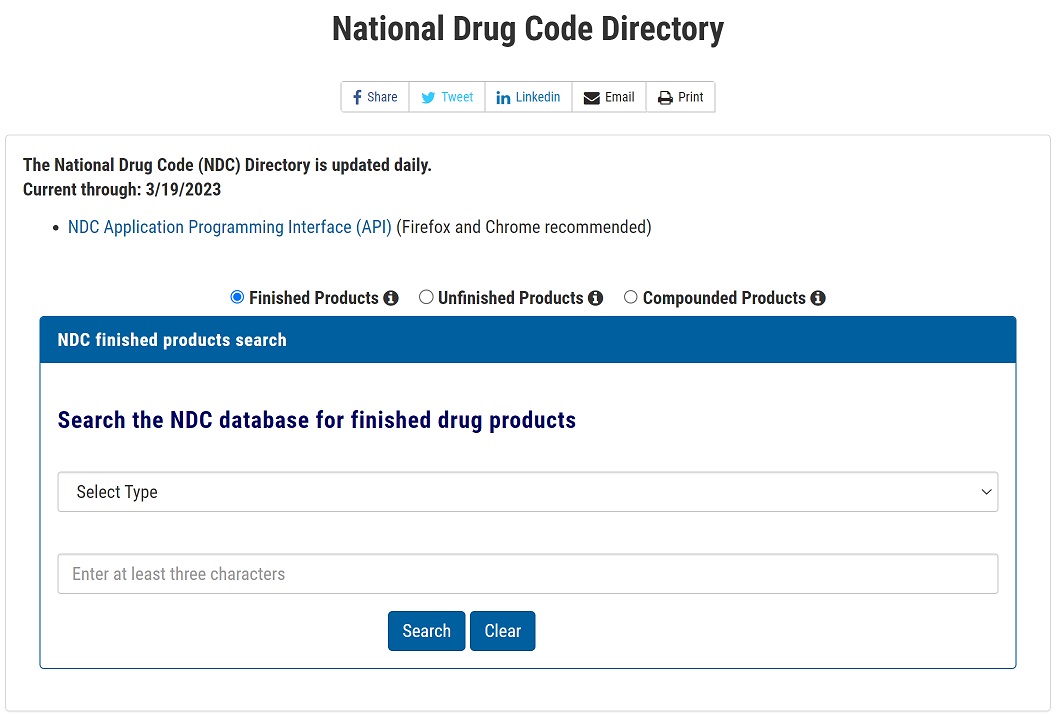Click the Facebook Share icon

click(x=356, y=96)
